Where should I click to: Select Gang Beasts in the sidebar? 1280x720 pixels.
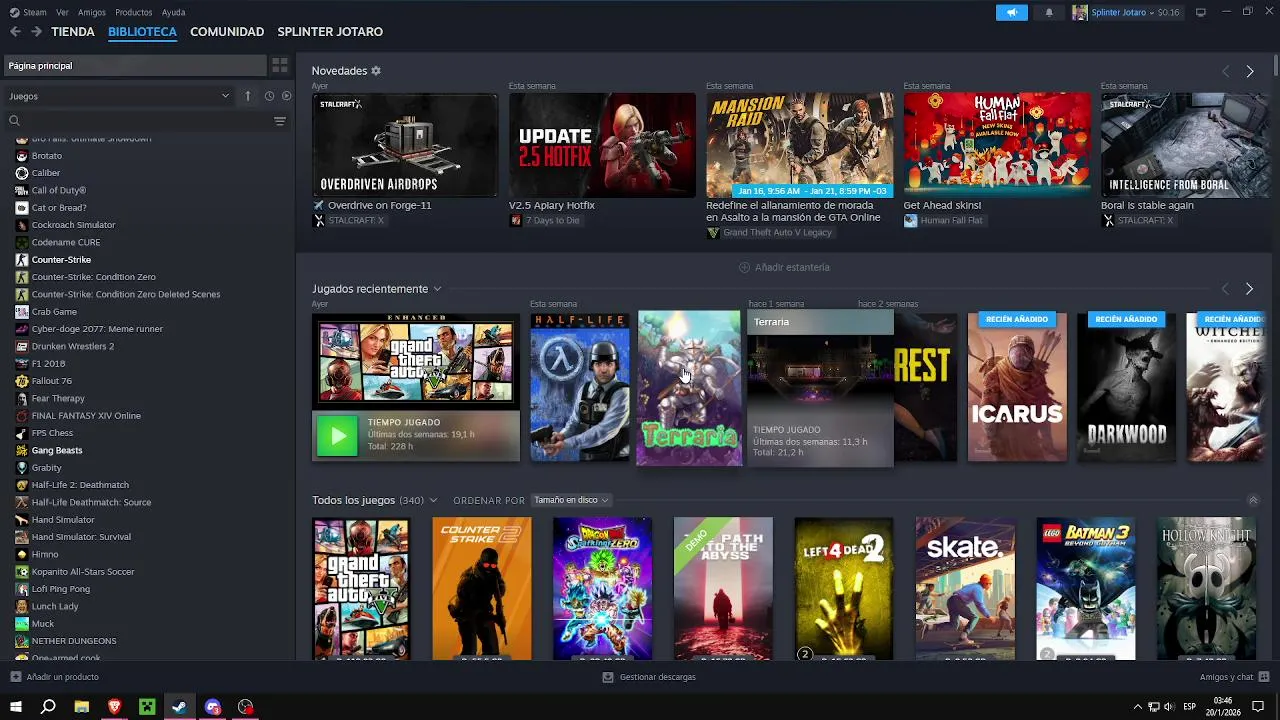tap(57, 450)
